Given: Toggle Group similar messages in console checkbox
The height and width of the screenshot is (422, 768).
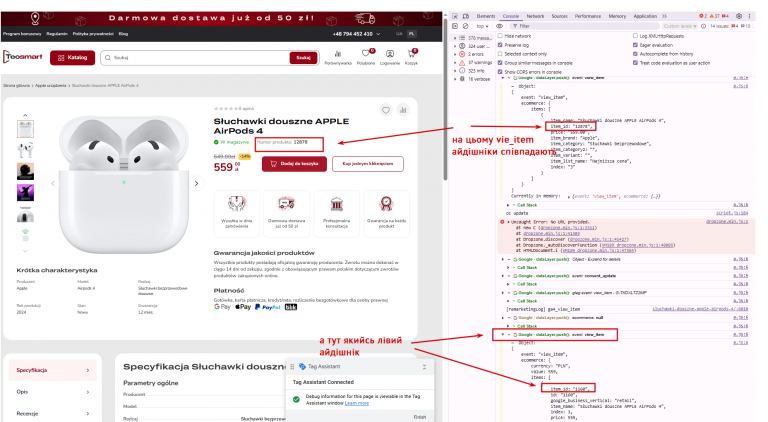Looking at the screenshot, I should tap(500, 63).
